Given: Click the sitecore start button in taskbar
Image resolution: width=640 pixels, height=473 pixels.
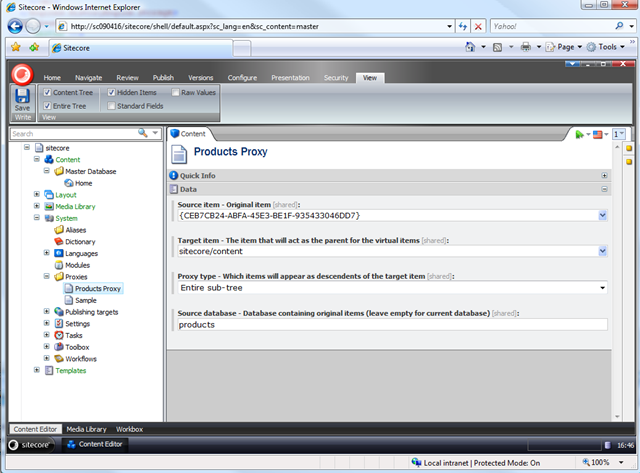Looking at the screenshot, I should pyautogui.click(x=31, y=444).
